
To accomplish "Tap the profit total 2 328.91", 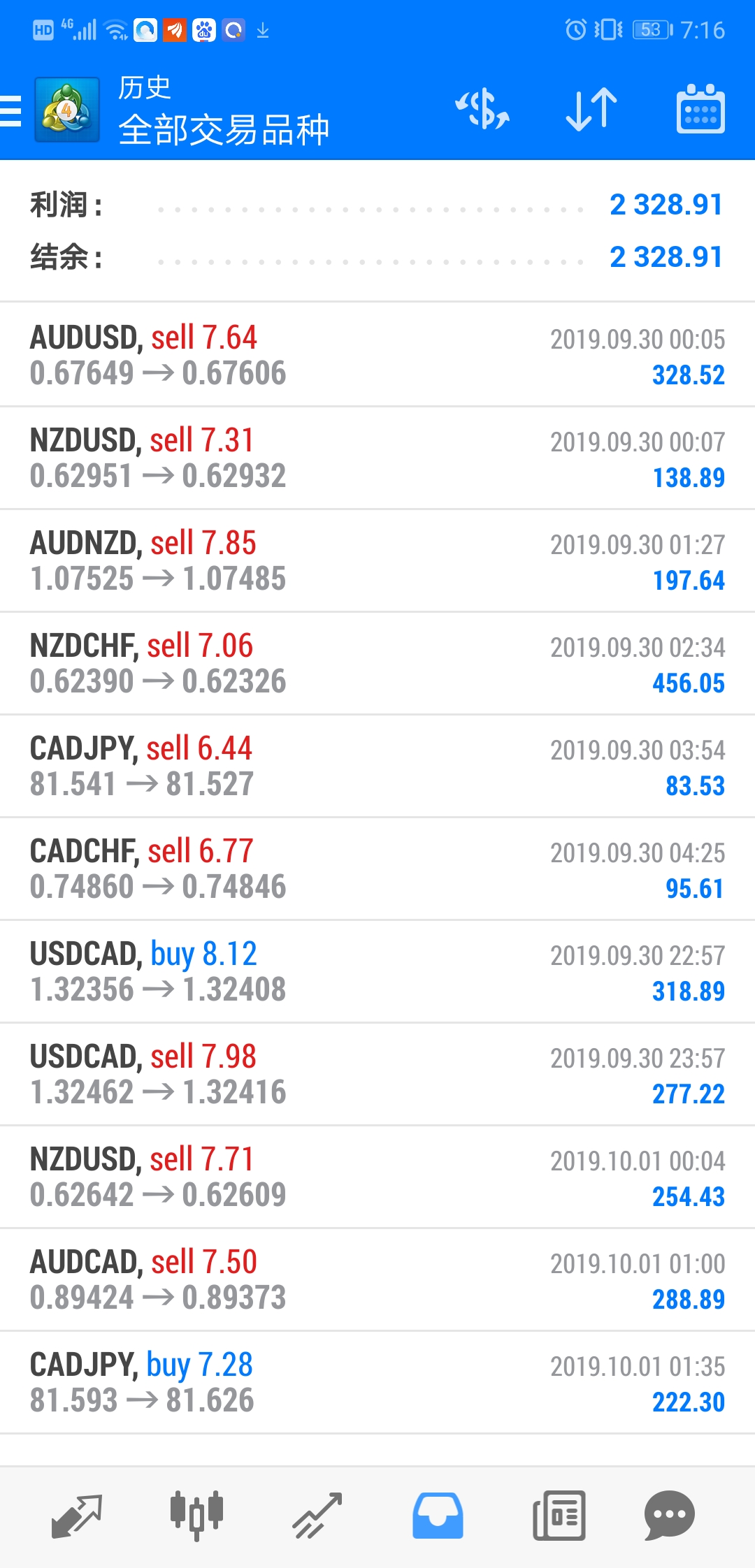I will (666, 205).
